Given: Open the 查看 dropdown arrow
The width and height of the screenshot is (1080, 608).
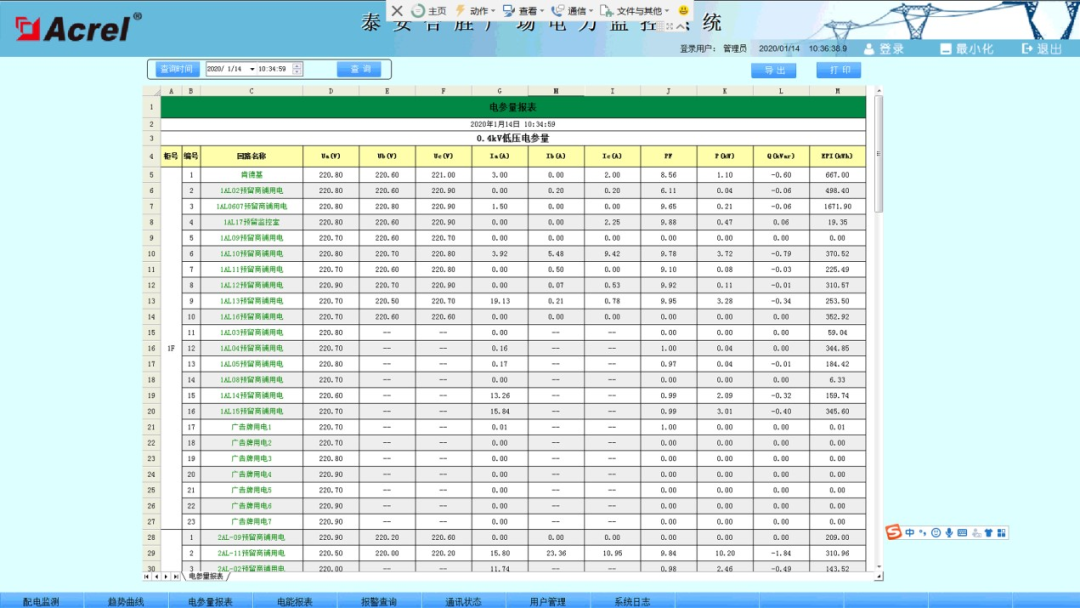Looking at the screenshot, I should coord(540,10).
